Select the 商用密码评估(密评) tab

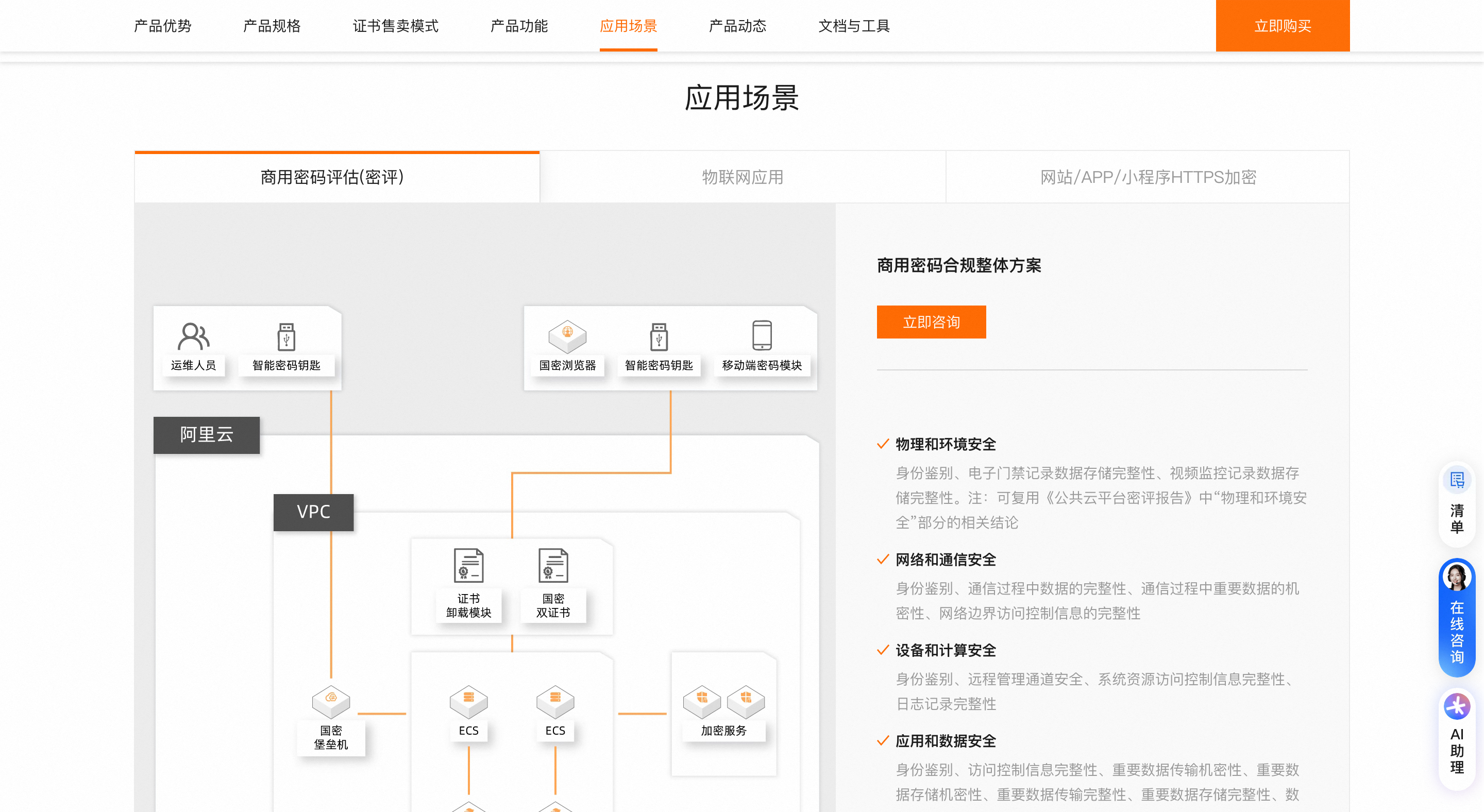tap(332, 177)
